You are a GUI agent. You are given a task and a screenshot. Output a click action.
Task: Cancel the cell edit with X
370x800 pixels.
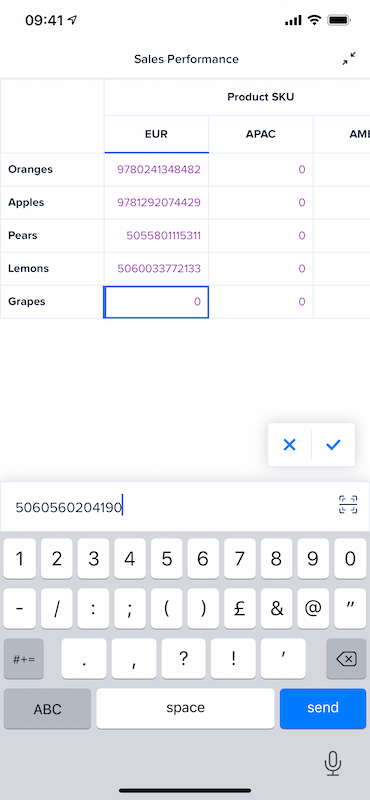point(289,445)
